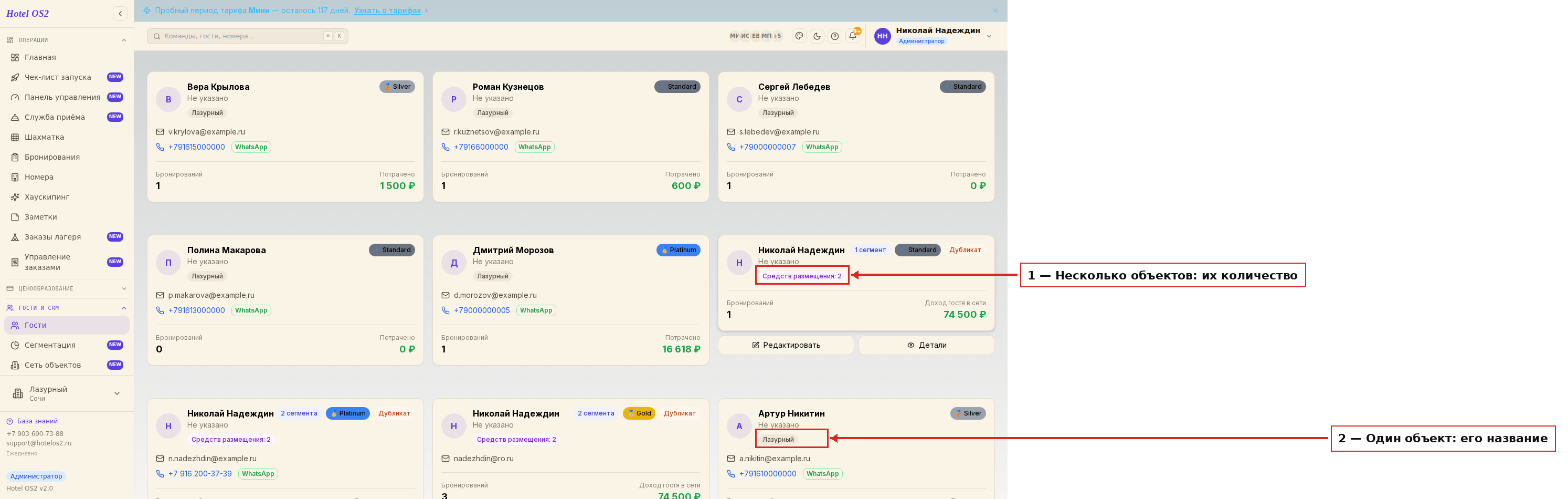Screen dimensions: 1568x499
Task: Click the gauge icon for Панель управления
Action: (15, 98)
